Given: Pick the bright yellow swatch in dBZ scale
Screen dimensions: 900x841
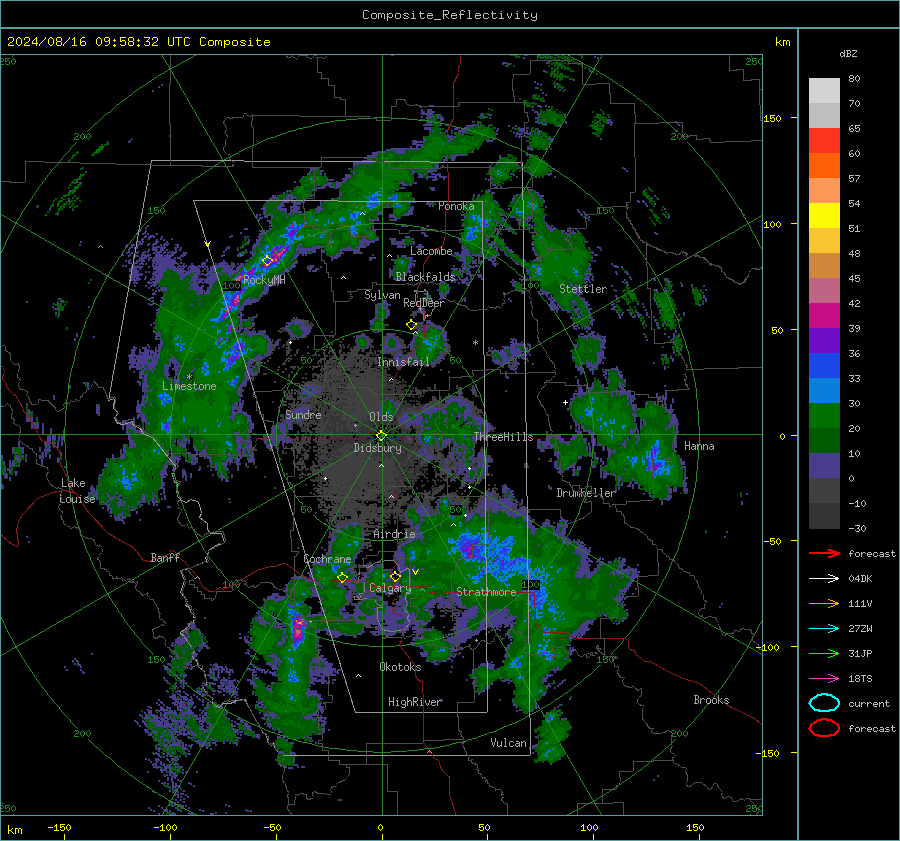Looking at the screenshot, I should coord(824,216).
